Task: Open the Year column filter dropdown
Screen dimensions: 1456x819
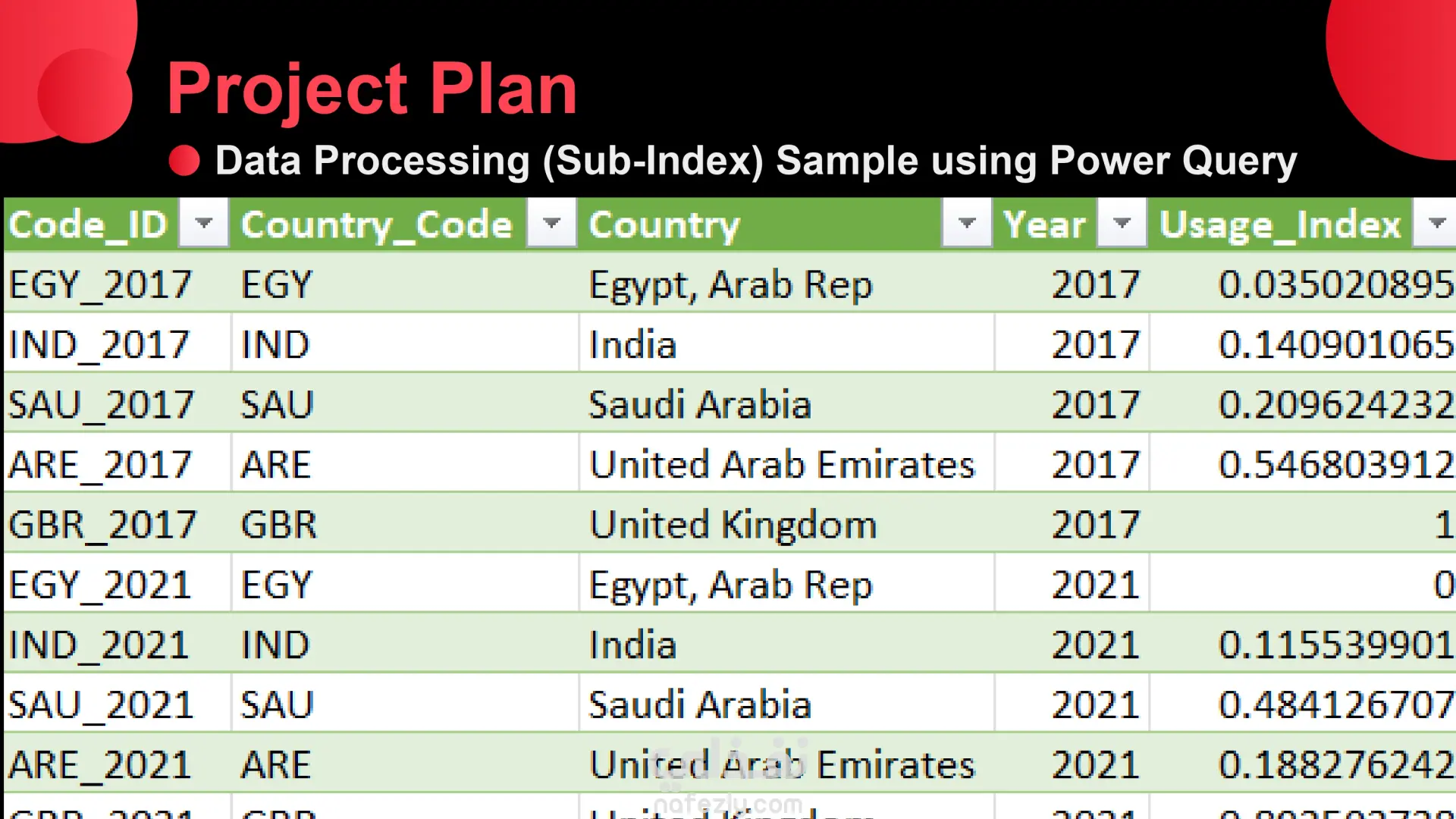Action: (1122, 223)
